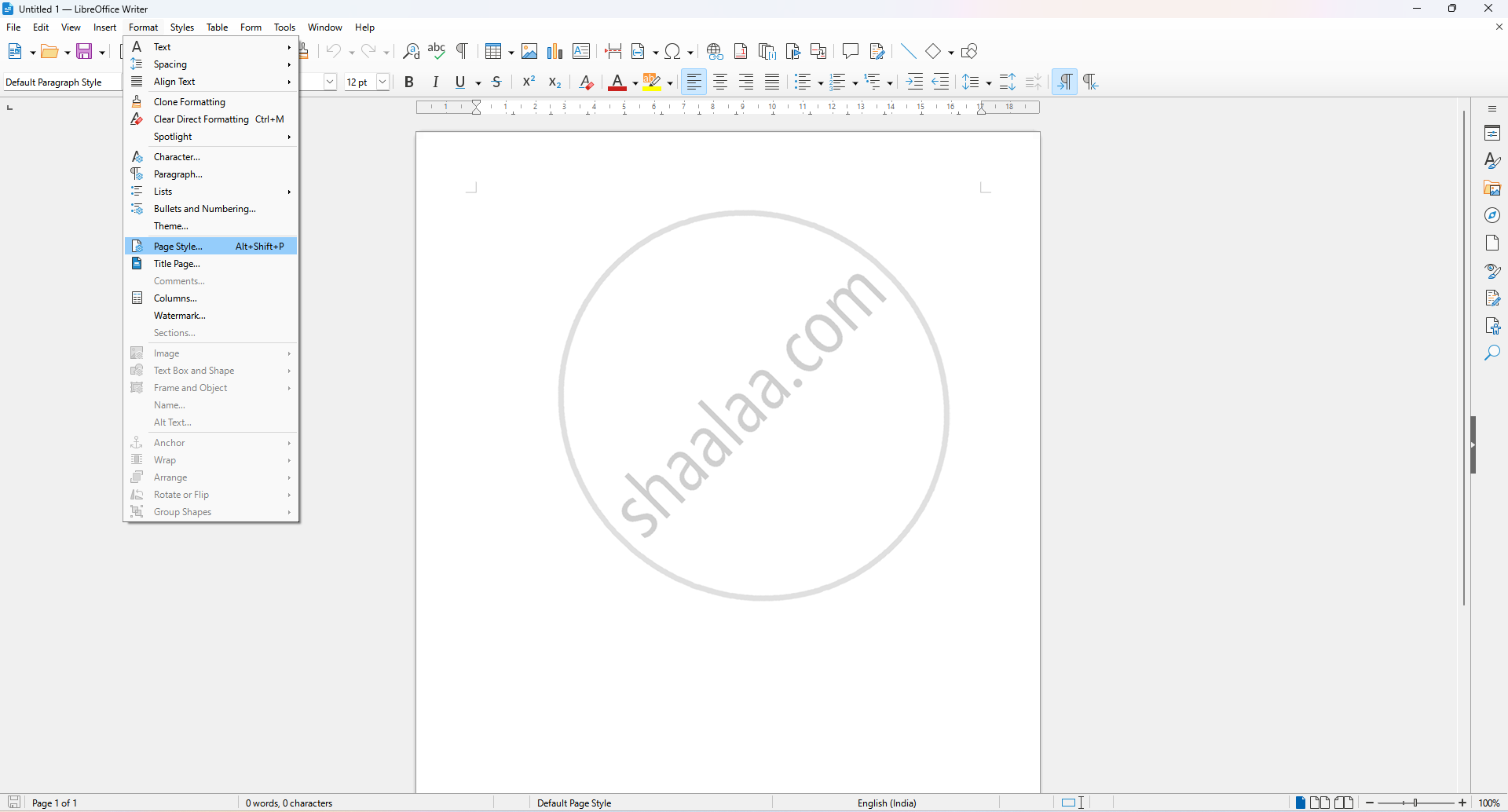Open the Navigator from the sidebar
1508x812 pixels.
coord(1492,216)
